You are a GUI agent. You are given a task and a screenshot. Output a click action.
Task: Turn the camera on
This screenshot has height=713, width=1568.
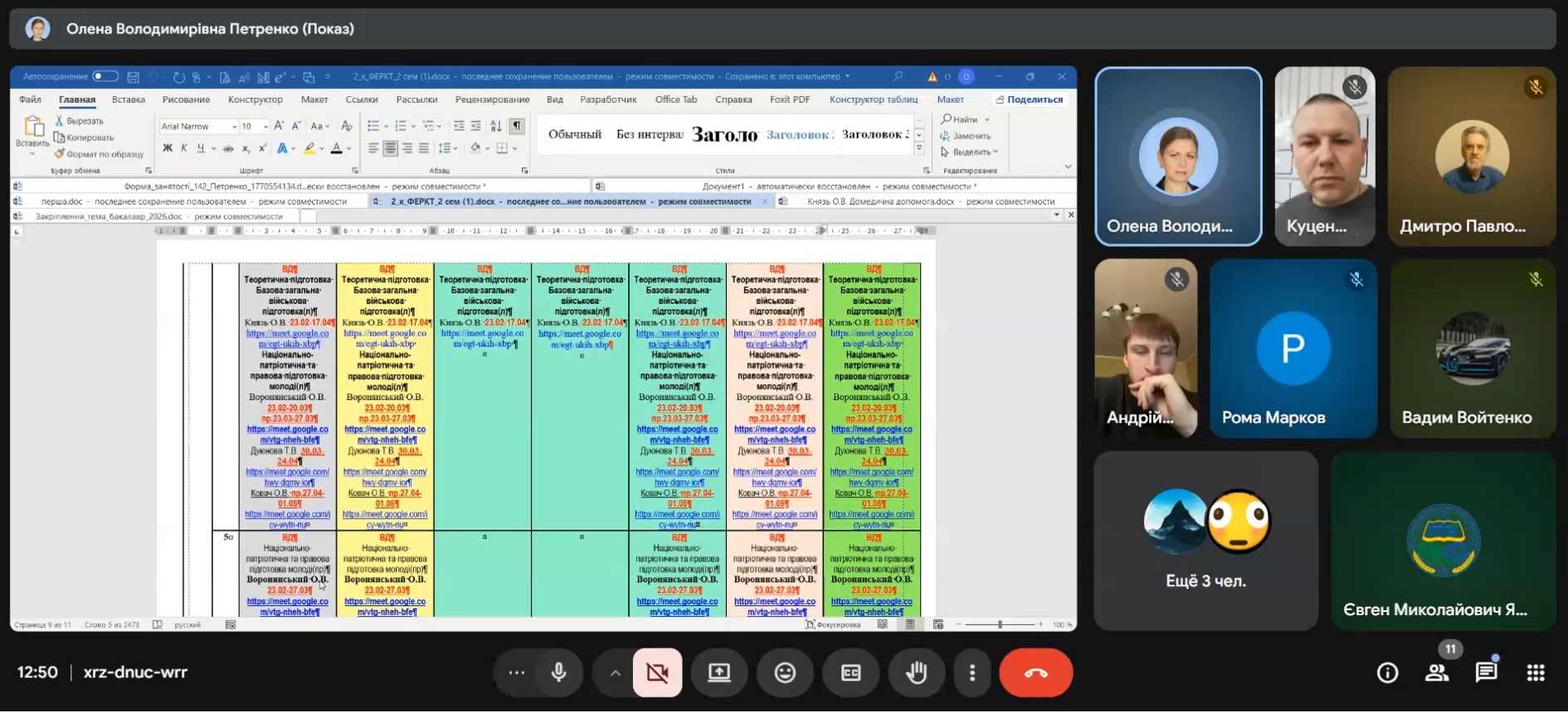pos(657,673)
